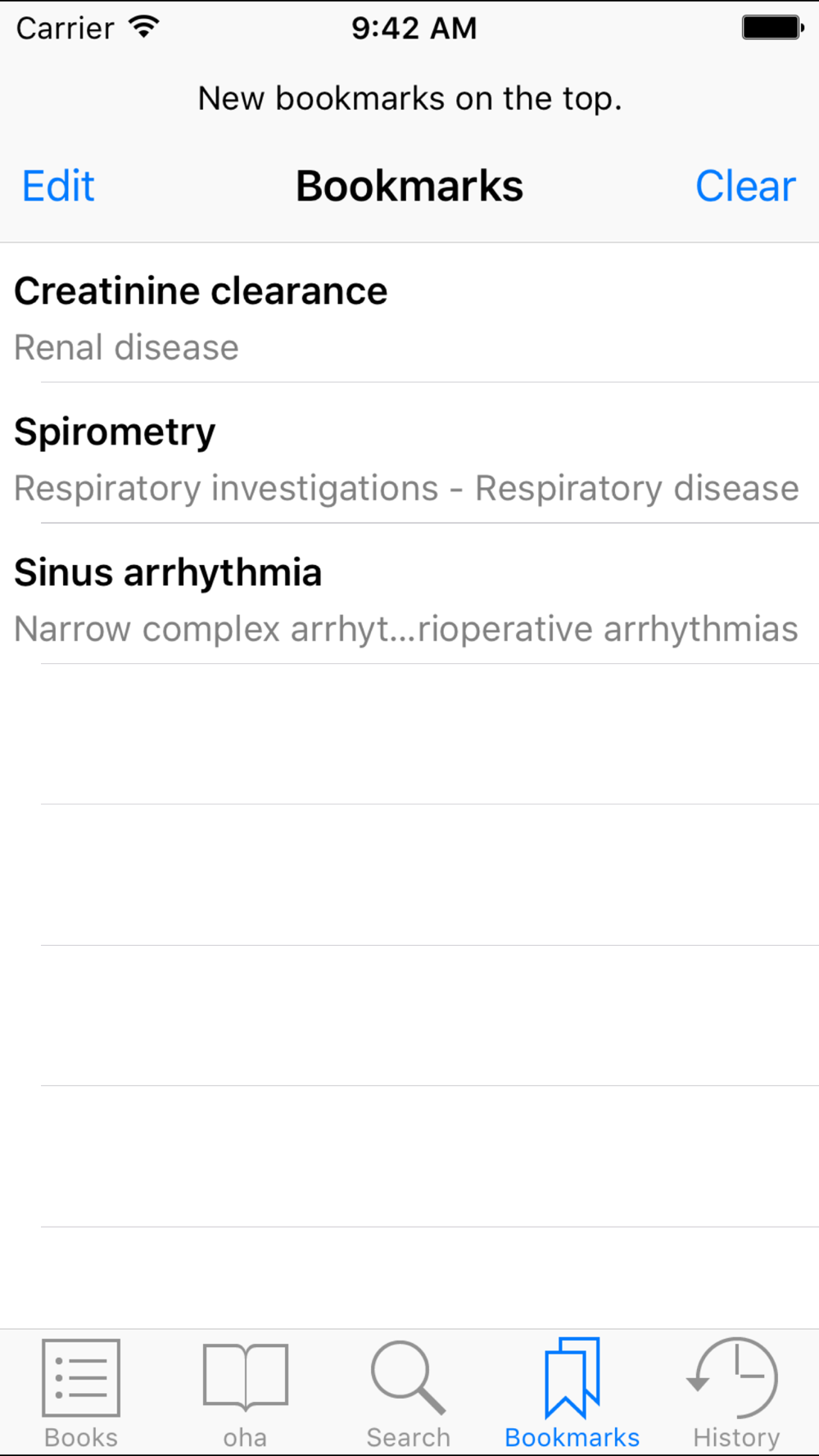Tap the battery indicator icon
Image resolution: width=819 pixels, height=1456 pixels.
pyautogui.click(x=773, y=28)
